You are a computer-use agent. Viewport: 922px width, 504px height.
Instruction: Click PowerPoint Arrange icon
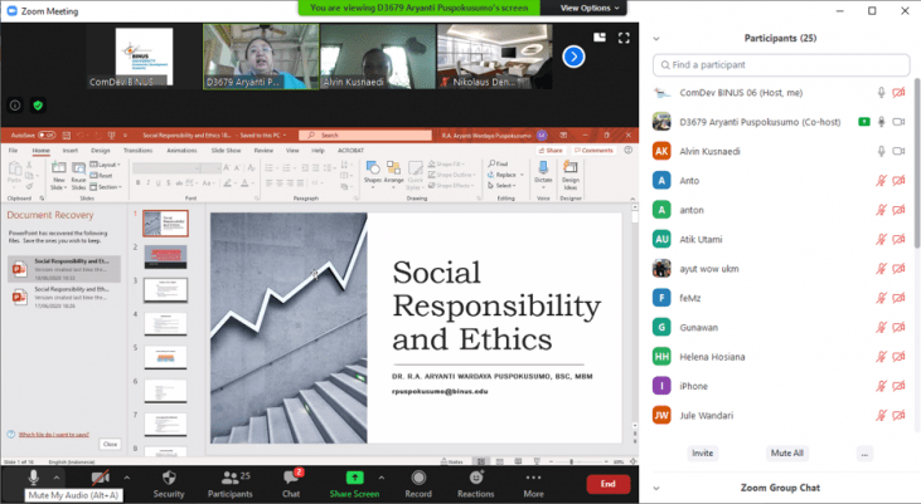tap(394, 171)
